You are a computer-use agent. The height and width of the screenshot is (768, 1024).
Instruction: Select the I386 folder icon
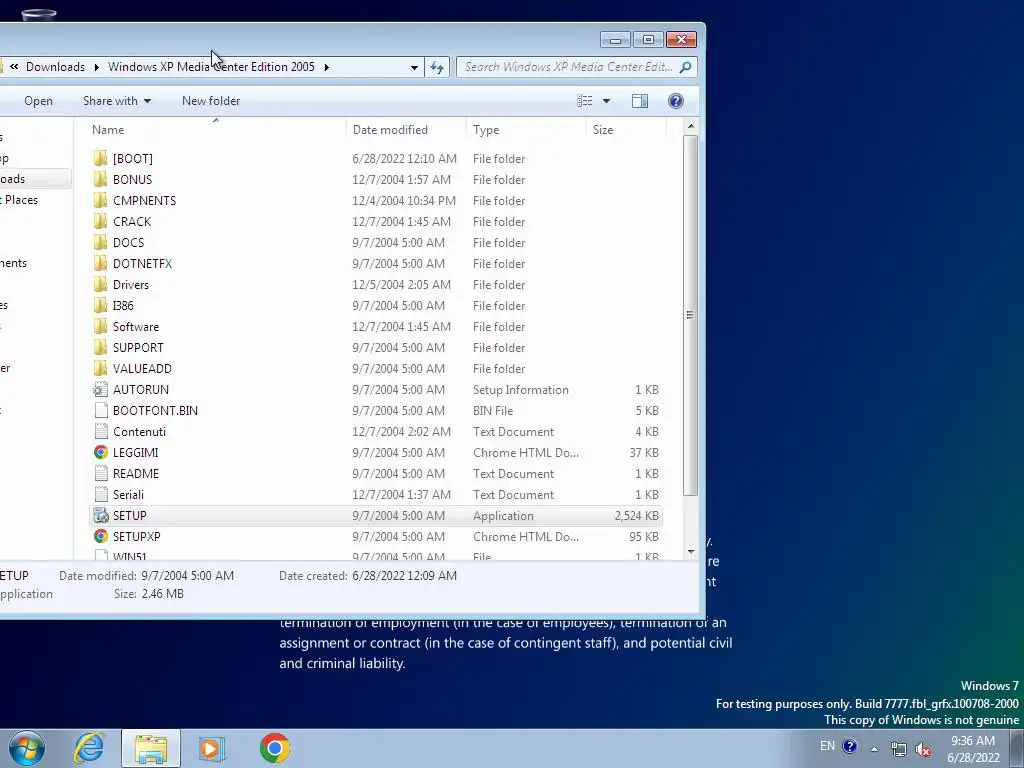(x=100, y=306)
